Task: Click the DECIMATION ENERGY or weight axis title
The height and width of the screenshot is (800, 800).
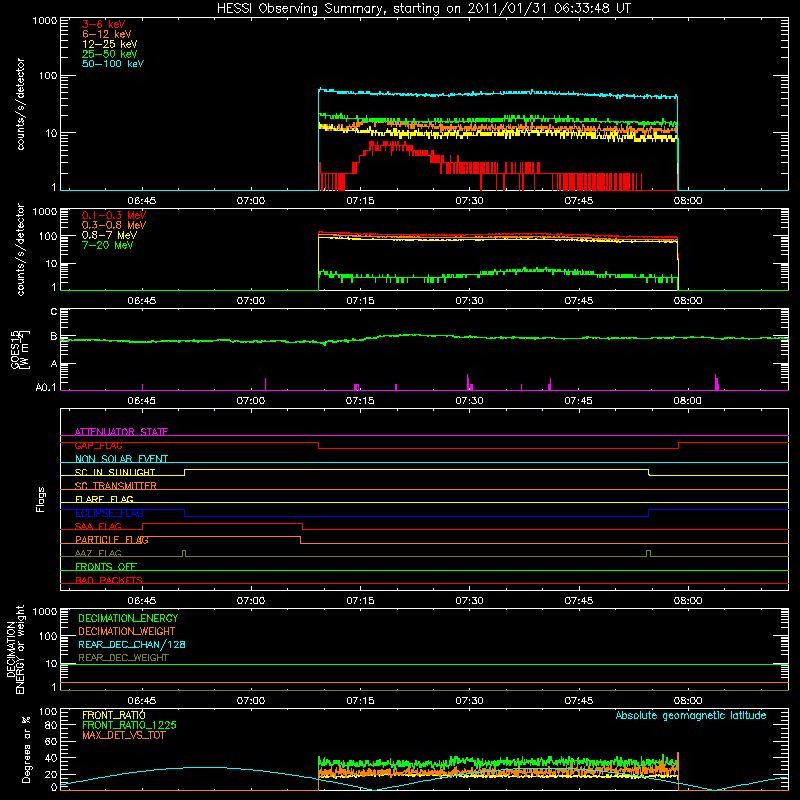Action: click(15, 649)
